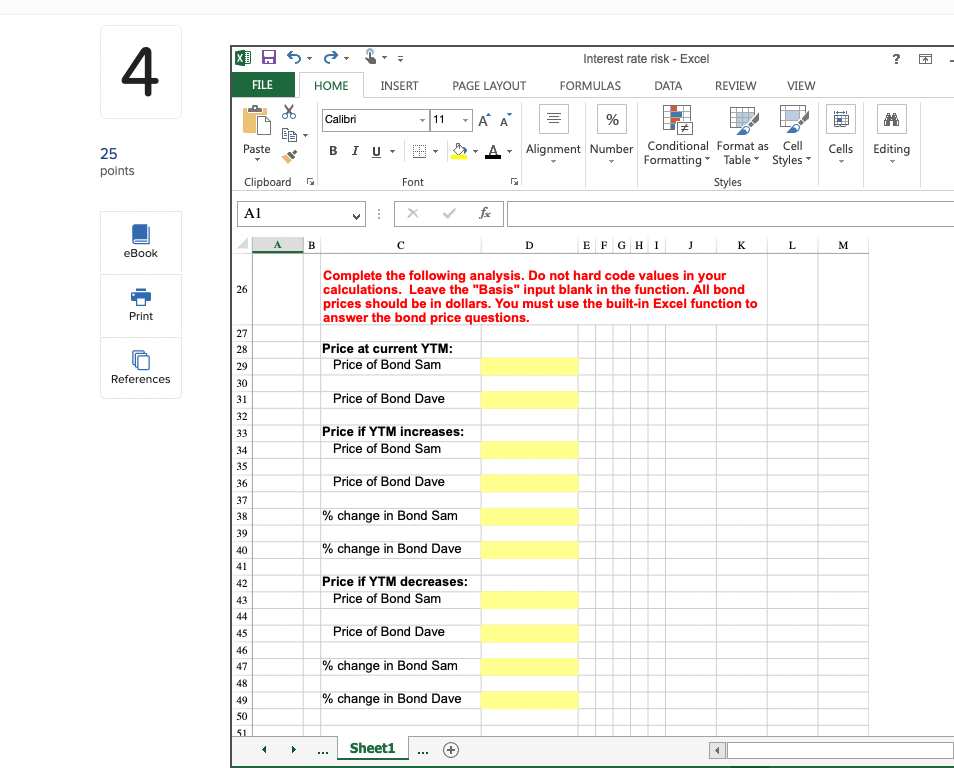Switch to the FORMULAS ribbon tab
The height and width of the screenshot is (768, 954).
tap(590, 86)
